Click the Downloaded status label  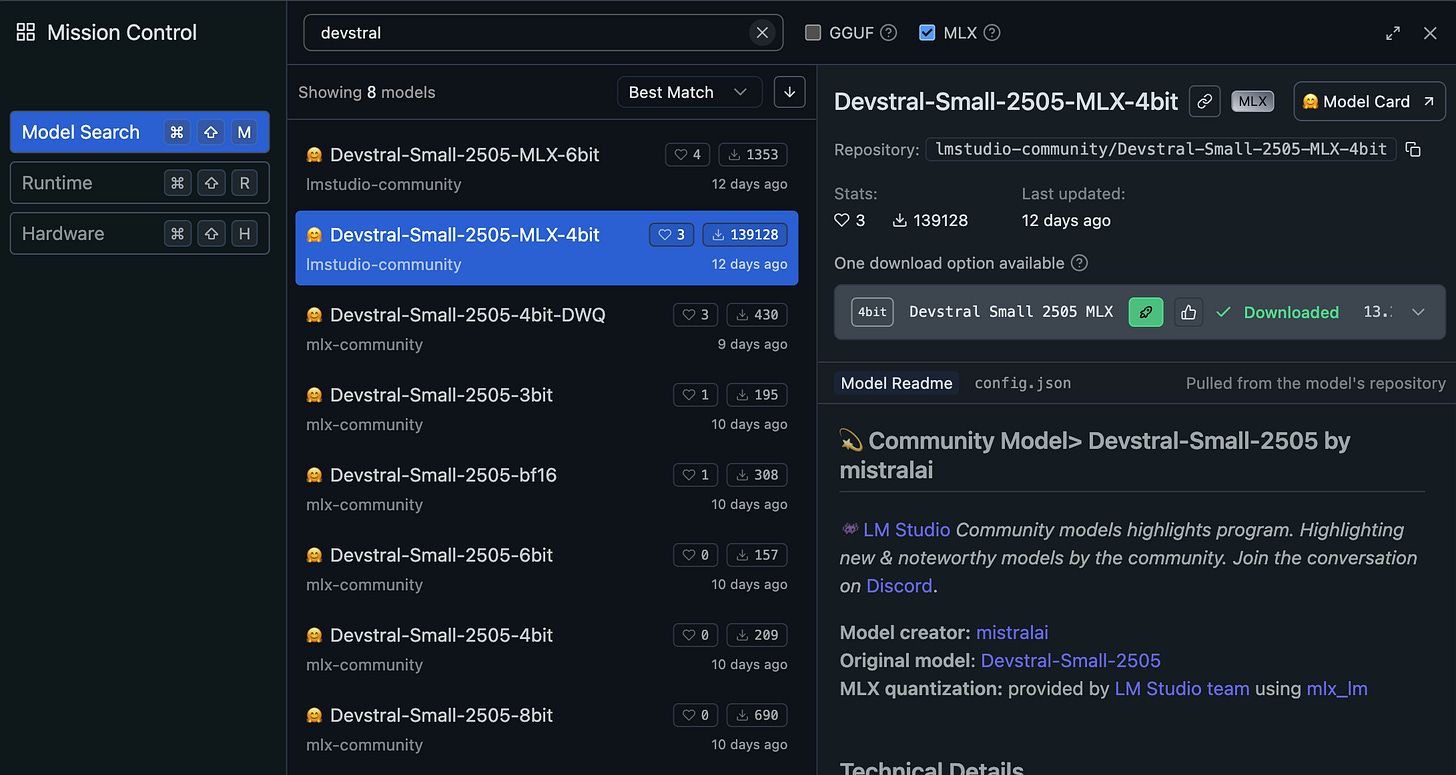click(x=1291, y=312)
